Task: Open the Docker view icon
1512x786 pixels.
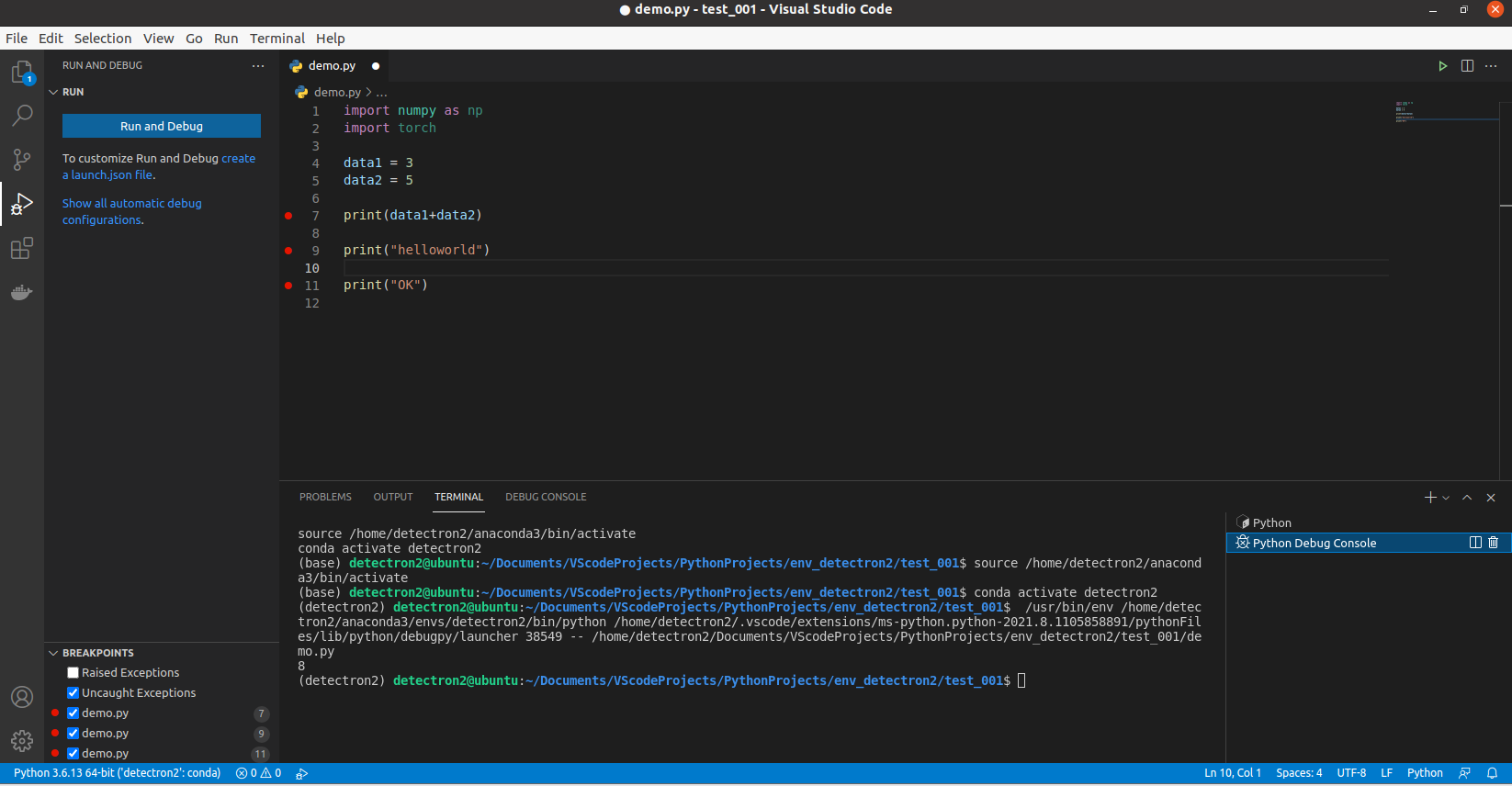Action: tap(22, 292)
